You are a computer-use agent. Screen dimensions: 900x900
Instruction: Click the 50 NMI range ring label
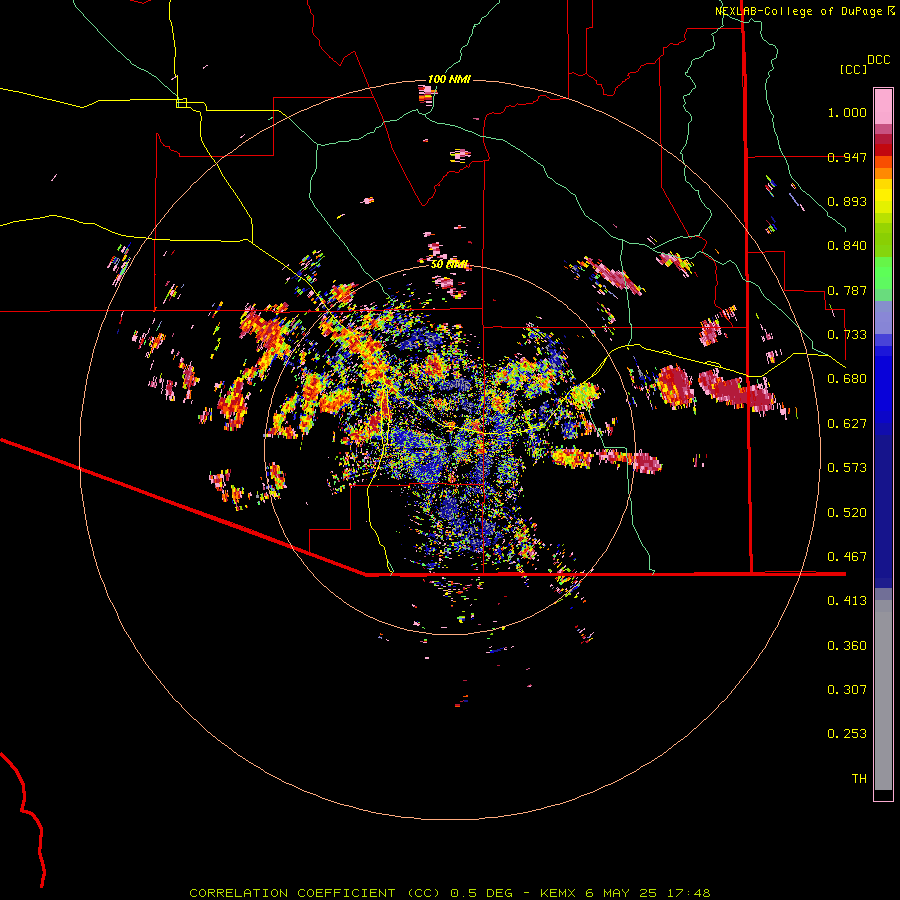pos(449,265)
